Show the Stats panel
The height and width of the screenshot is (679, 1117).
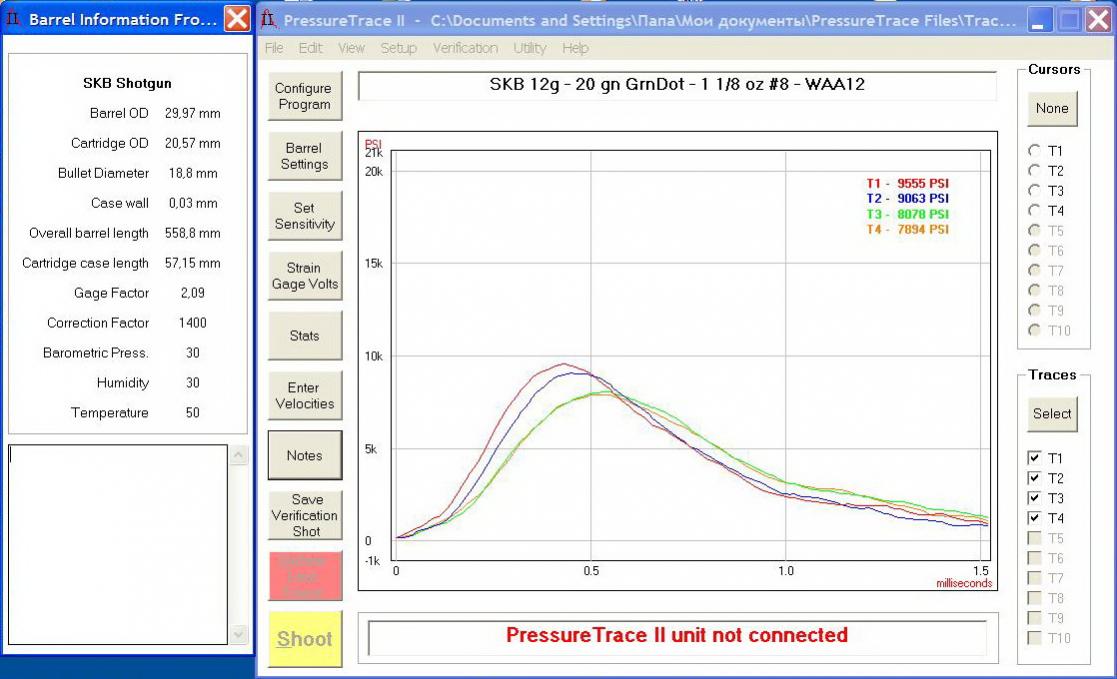tap(304, 336)
